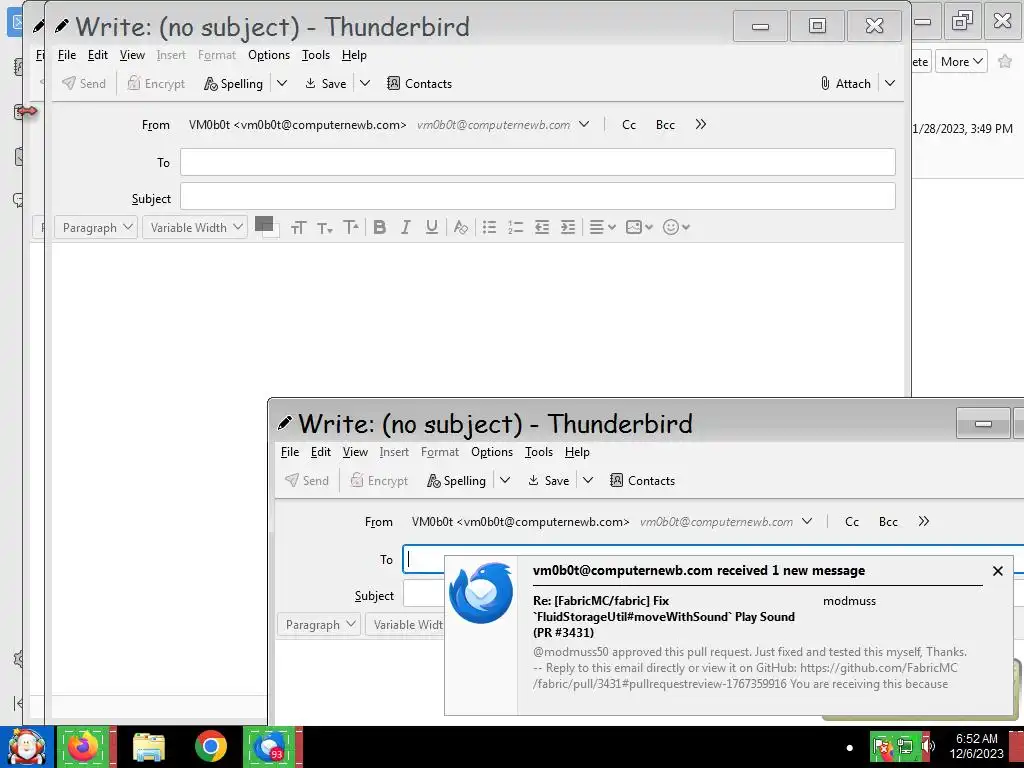Click Send in the back compose window
This screenshot has height=768, width=1024.
(x=84, y=84)
